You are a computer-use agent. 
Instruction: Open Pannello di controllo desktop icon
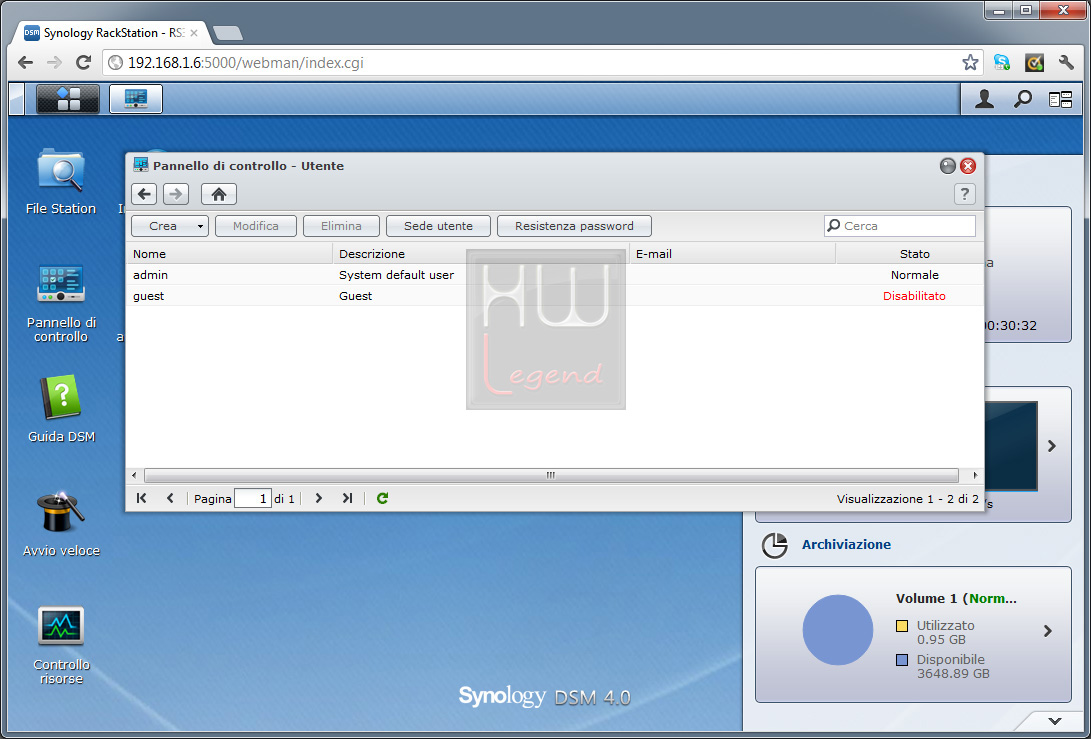click(61, 303)
